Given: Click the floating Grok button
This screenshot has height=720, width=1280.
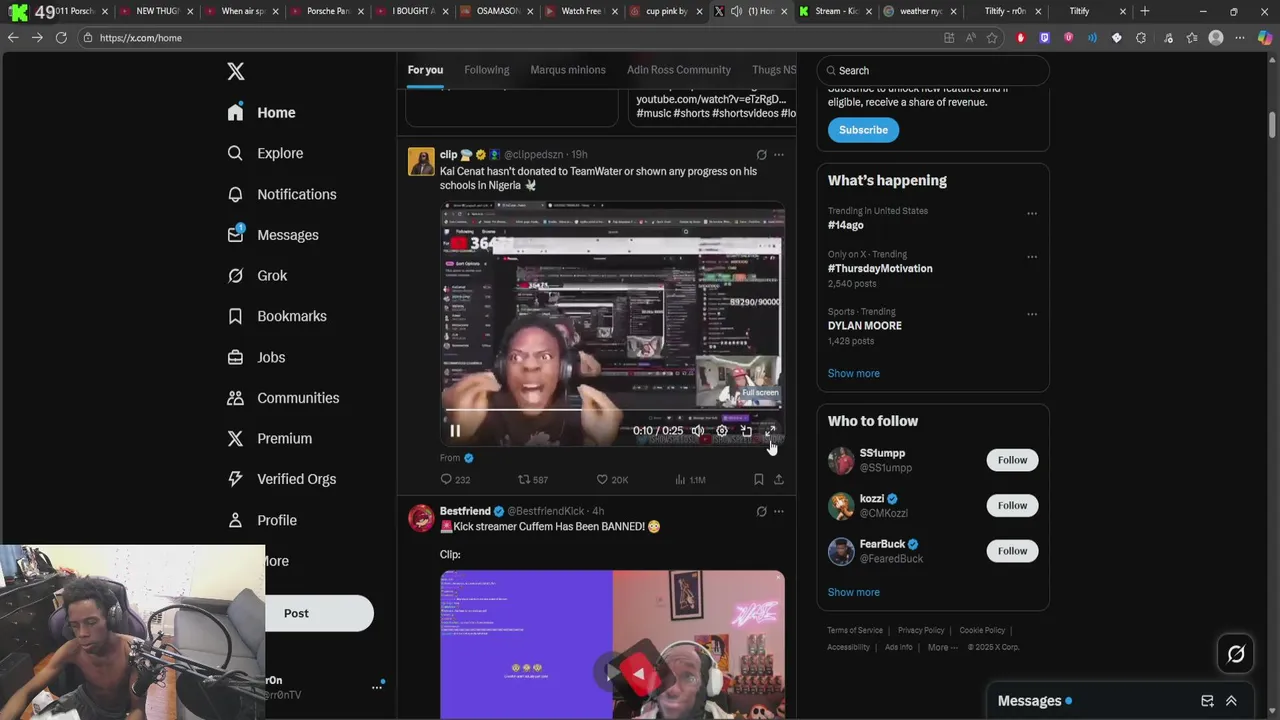Looking at the screenshot, I should [x=1236, y=654].
